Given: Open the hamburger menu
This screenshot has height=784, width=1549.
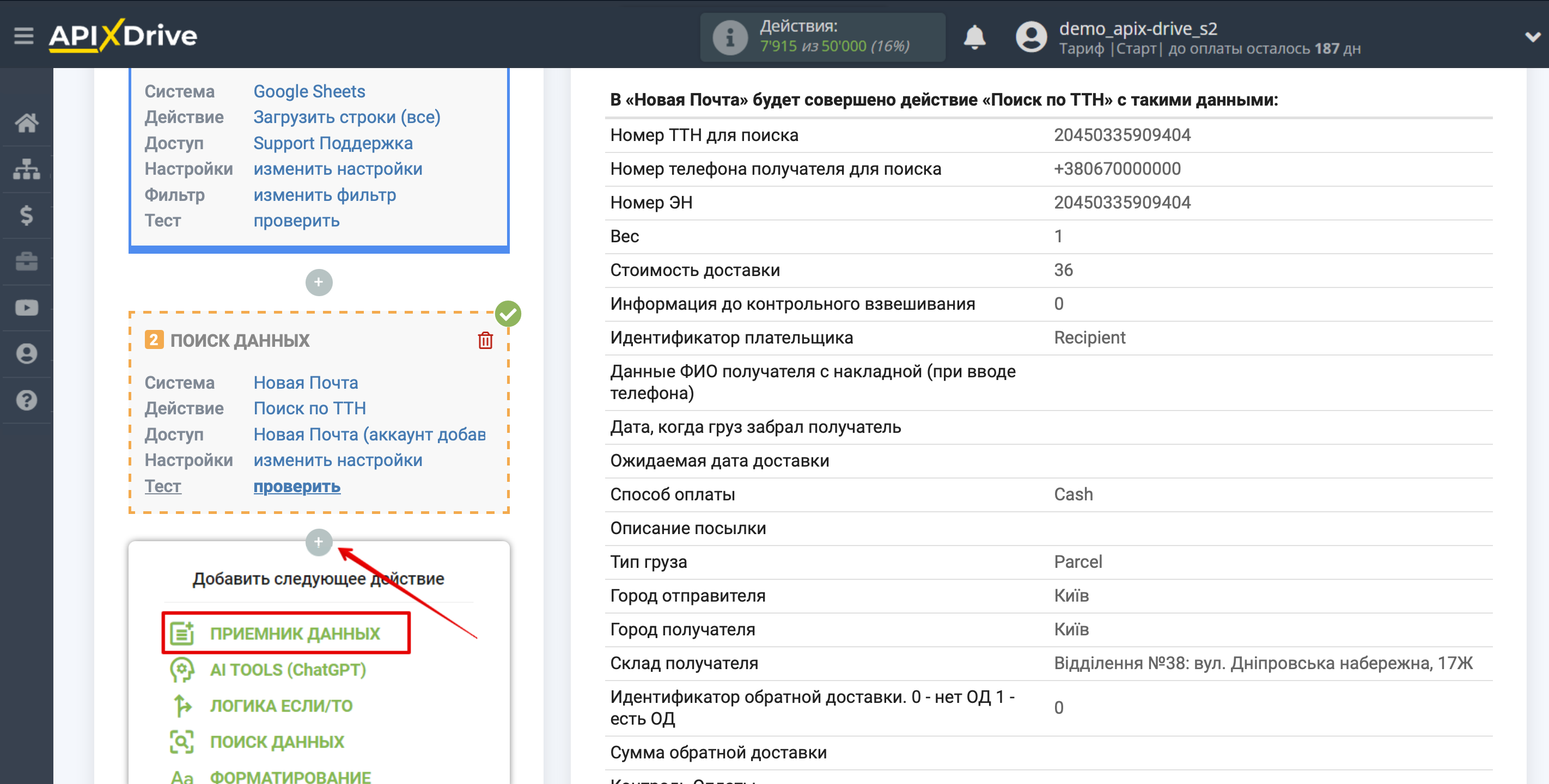Looking at the screenshot, I should [x=23, y=35].
